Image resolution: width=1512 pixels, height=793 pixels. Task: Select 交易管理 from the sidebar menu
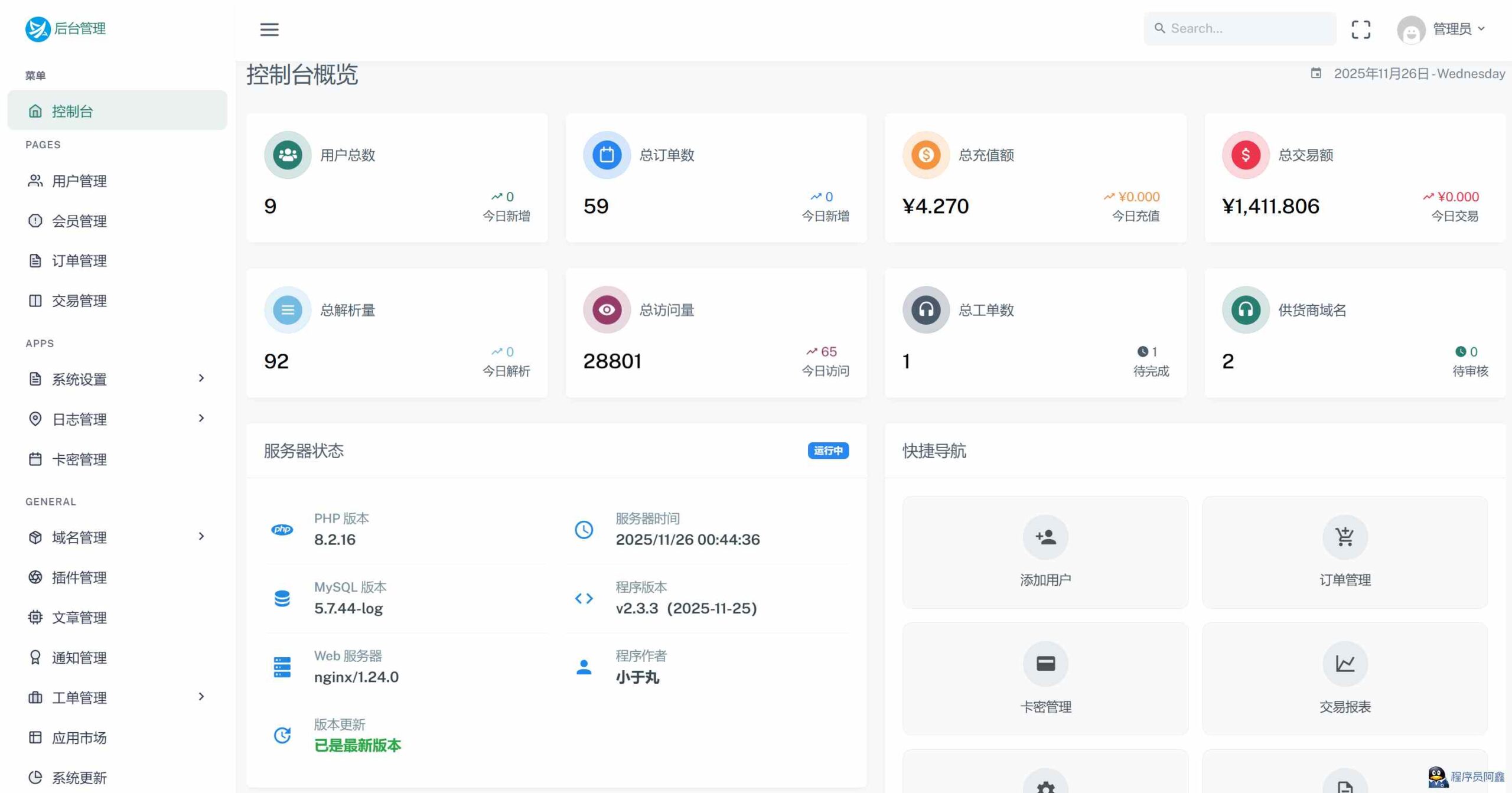(x=79, y=301)
